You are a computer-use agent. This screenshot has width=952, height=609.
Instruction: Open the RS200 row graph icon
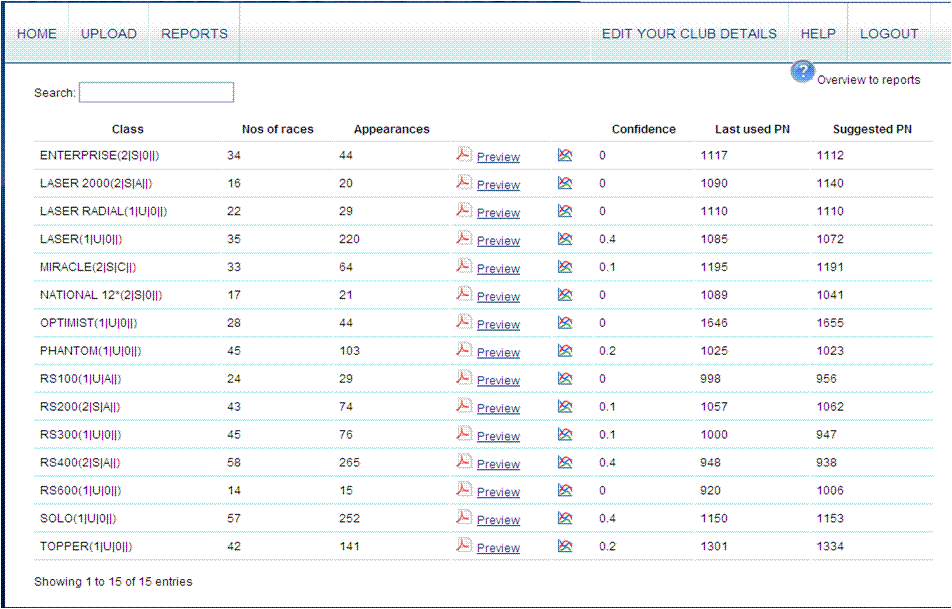click(x=565, y=406)
